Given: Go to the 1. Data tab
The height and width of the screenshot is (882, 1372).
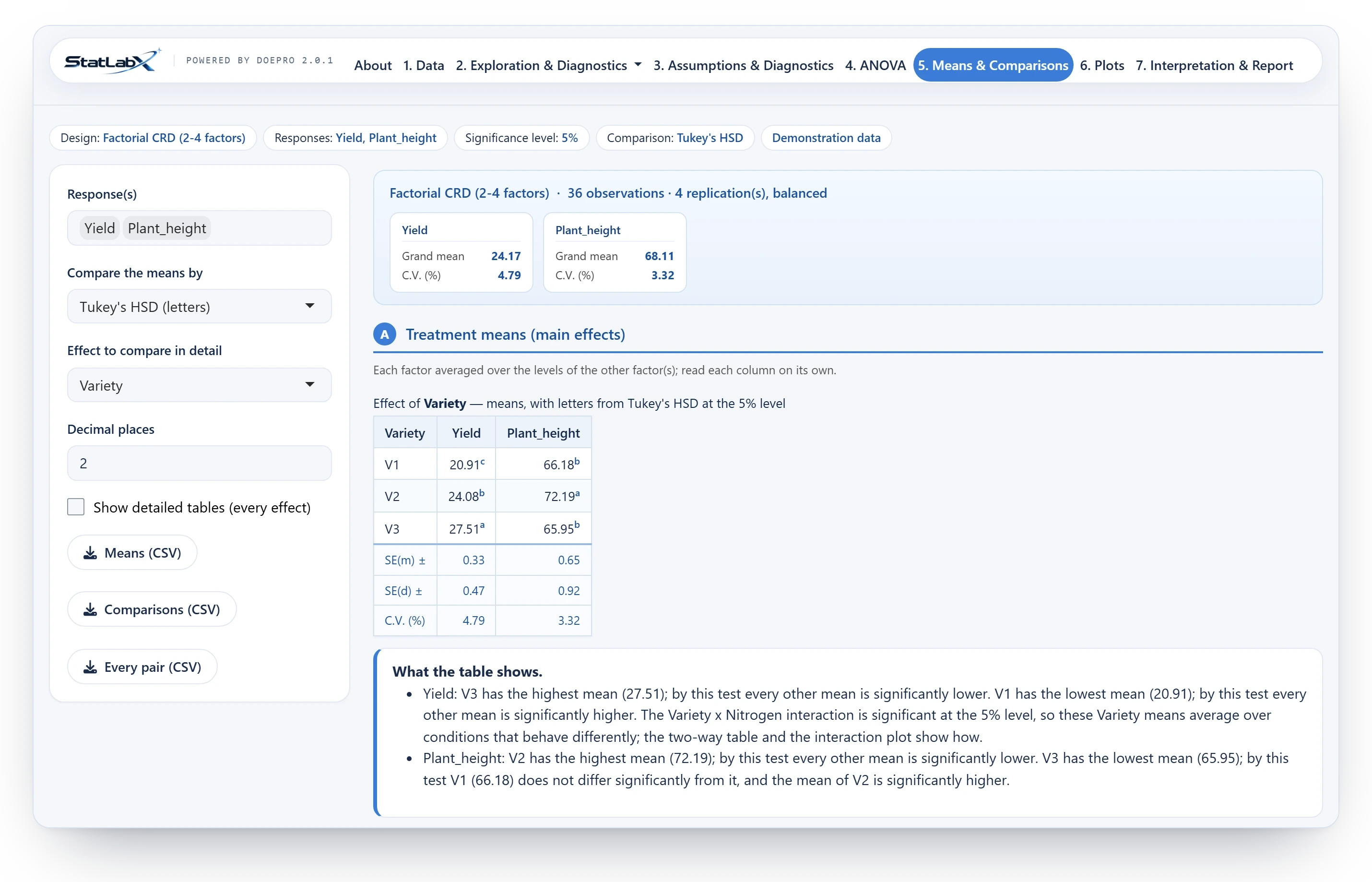Looking at the screenshot, I should (x=424, y=65).
